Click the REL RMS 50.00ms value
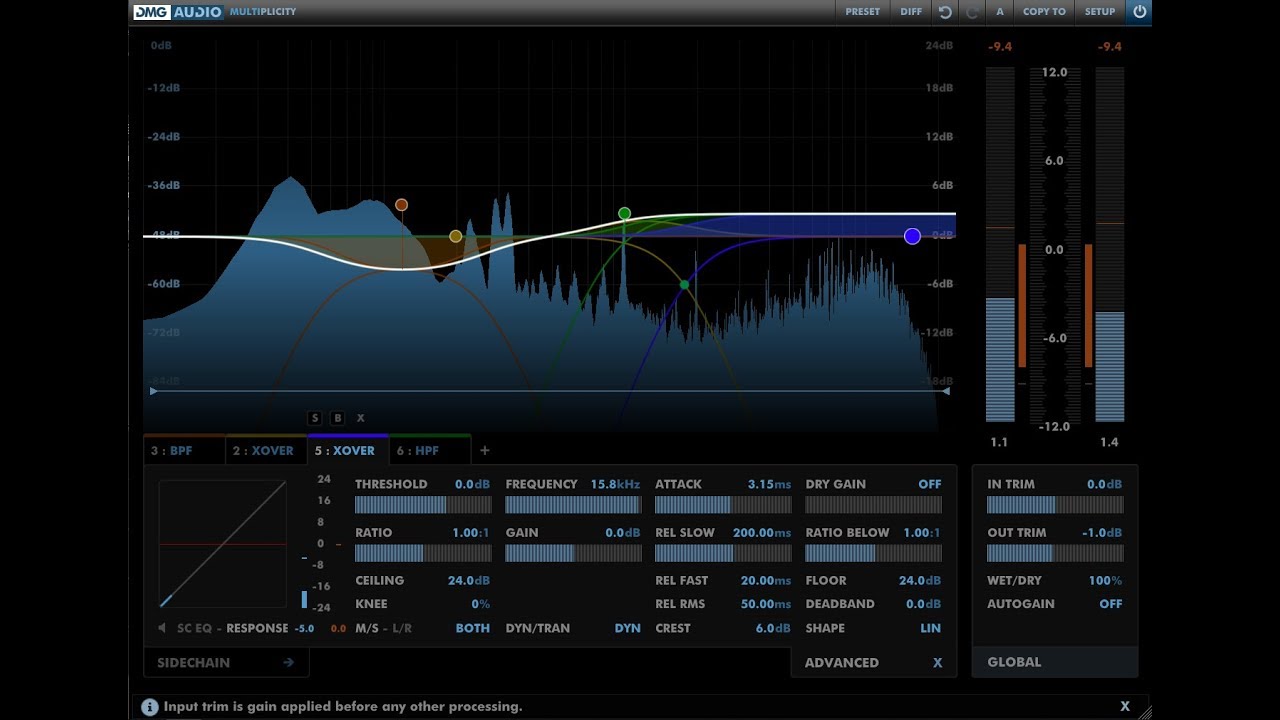This screenshot has height=720, width=1280. pyautogui.click(x=765, y=604)
